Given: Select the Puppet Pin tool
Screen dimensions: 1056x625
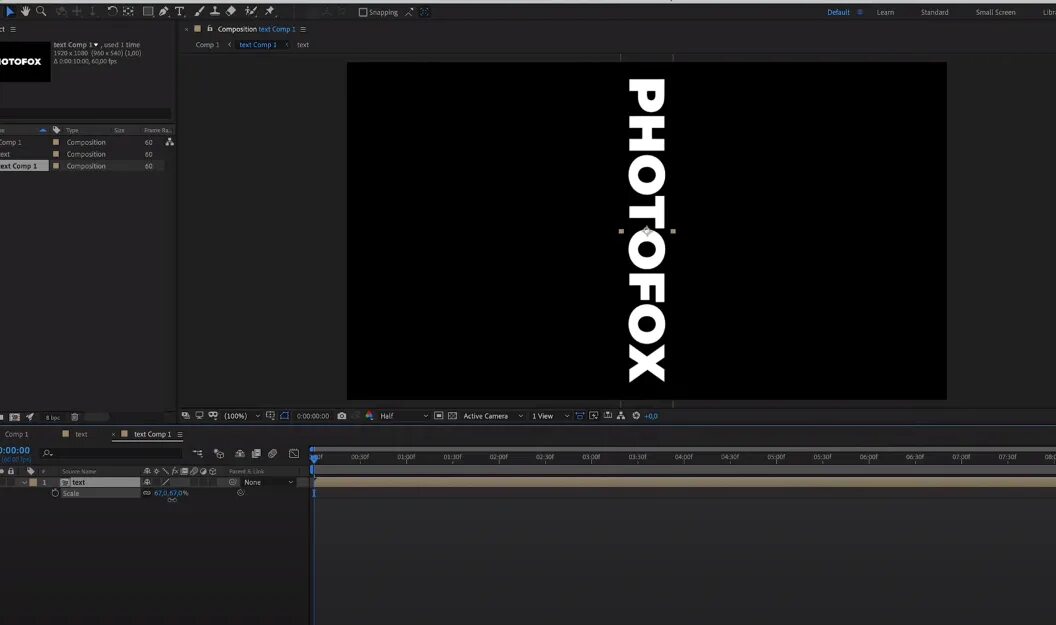Looking at the screenshot, I should (269, 11).
